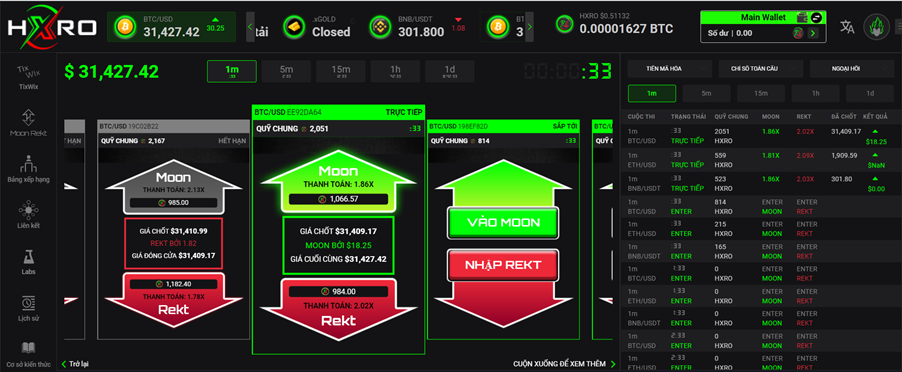
Task: Click the HXRO token price icon
Action: (x=565, y=25)
